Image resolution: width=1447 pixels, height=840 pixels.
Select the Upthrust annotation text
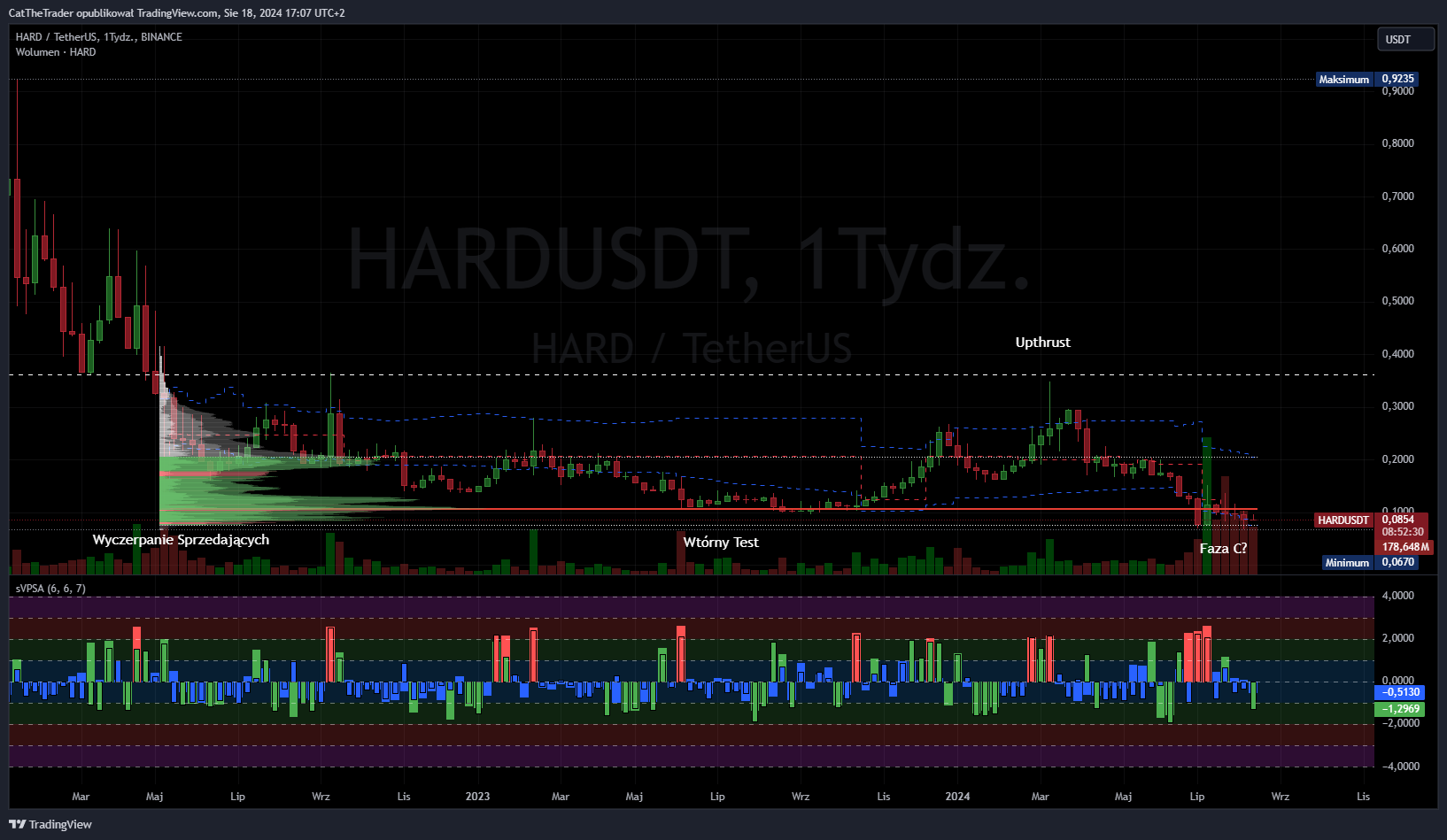coord(1042,343)
